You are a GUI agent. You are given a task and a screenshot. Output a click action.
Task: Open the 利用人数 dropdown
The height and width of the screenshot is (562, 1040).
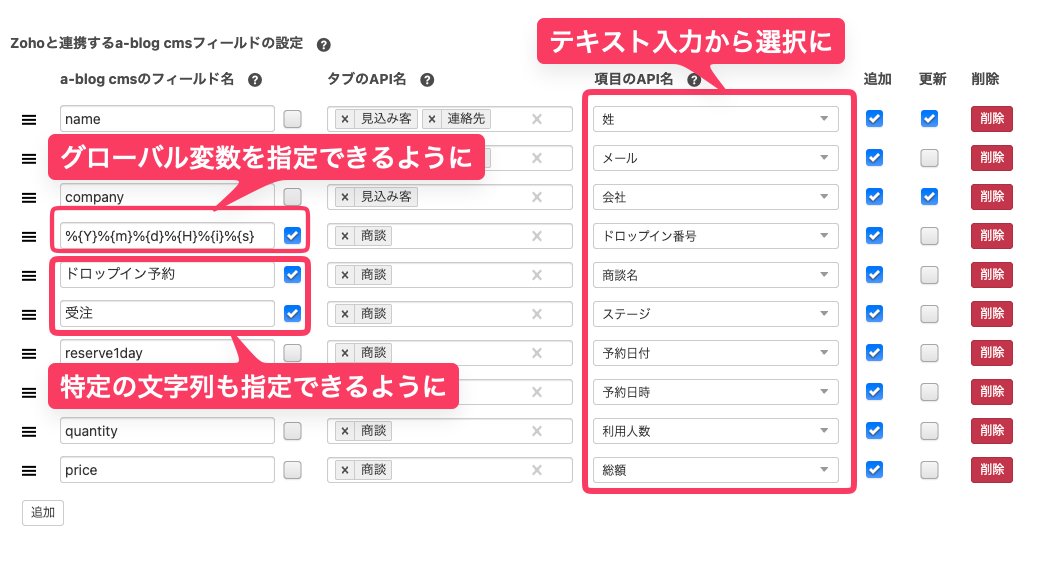click(x=716, y=431)
